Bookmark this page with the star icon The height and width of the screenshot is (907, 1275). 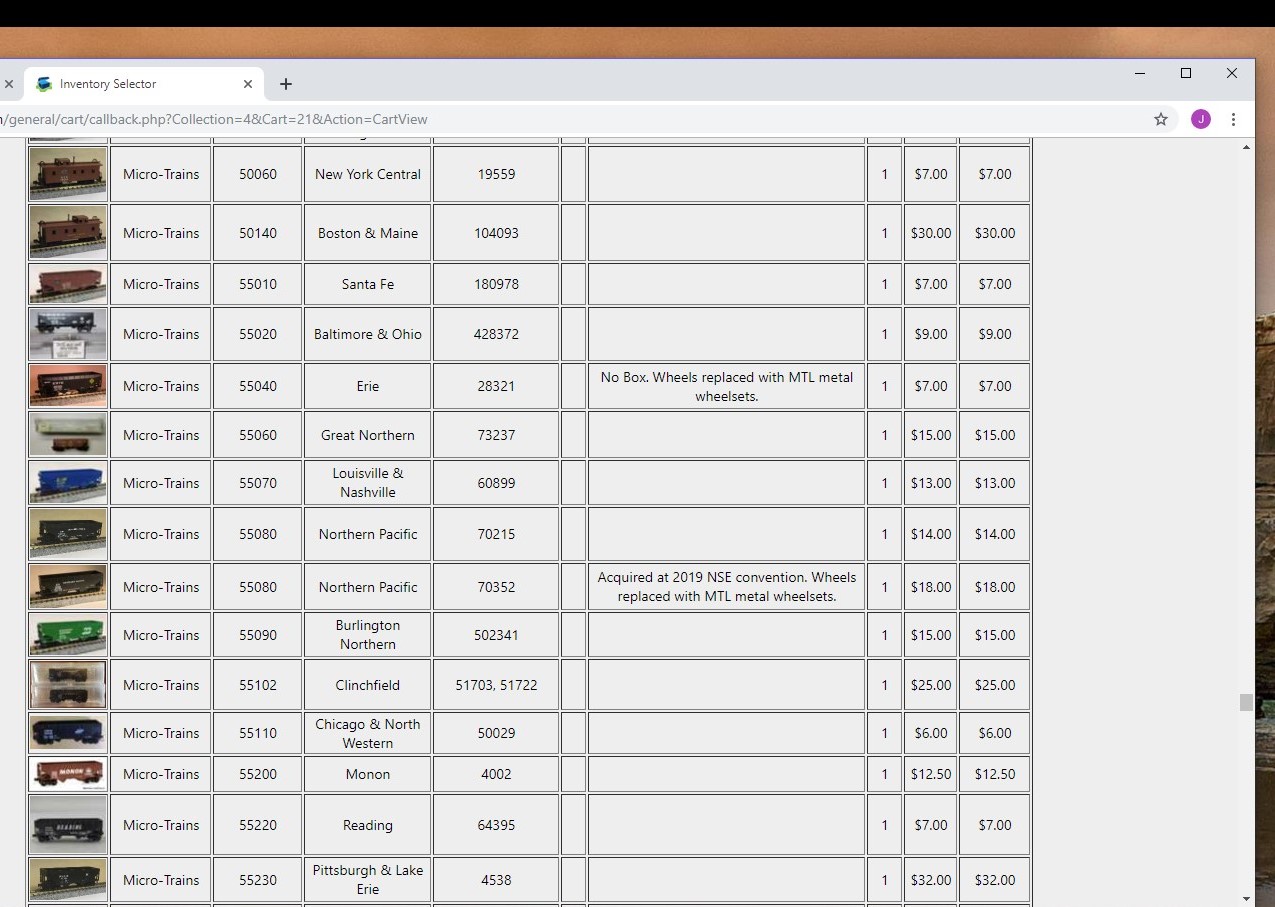point(1161,119)
